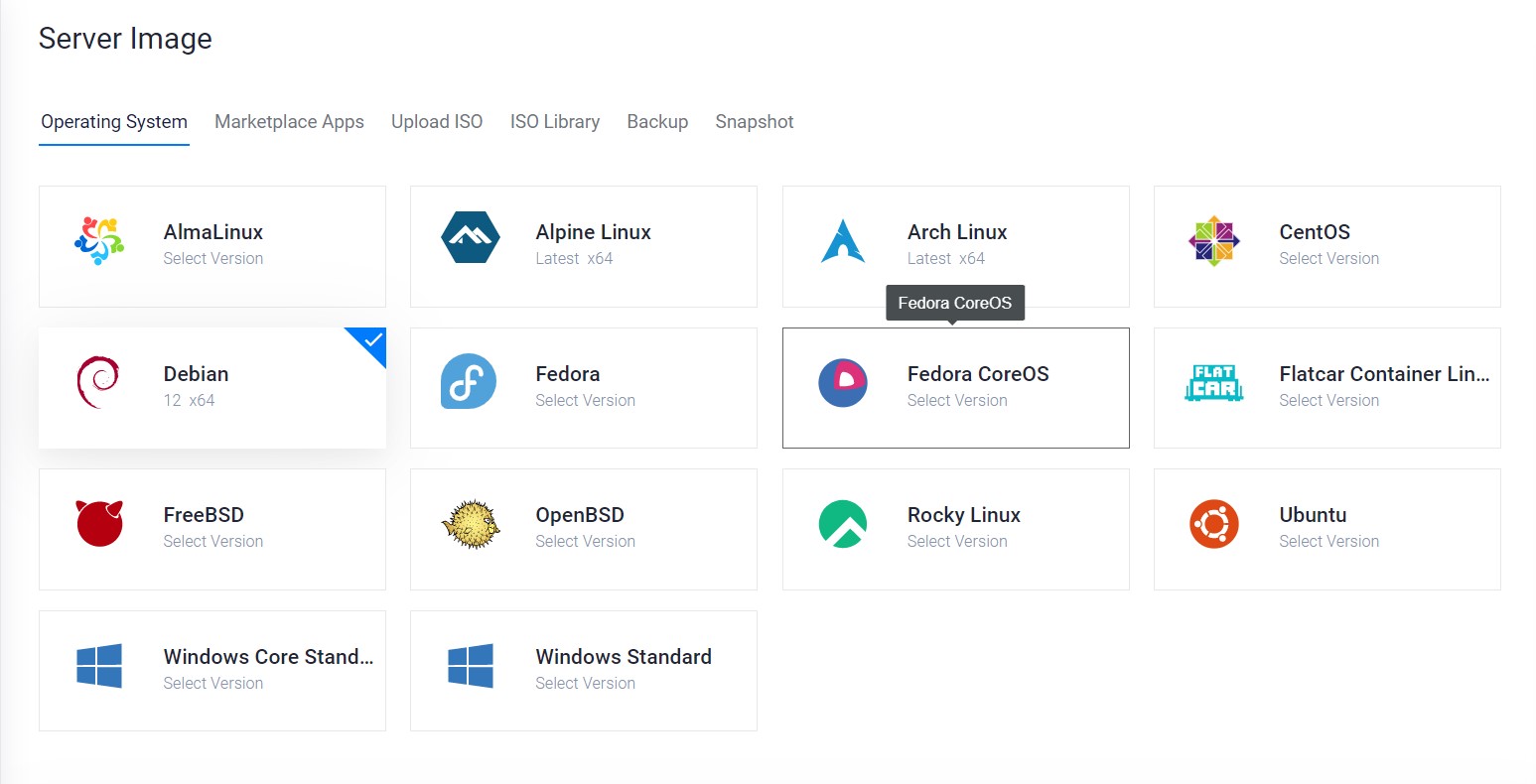
Task: Click the Windows Standard title text
Action: click(x=624, y=657)
